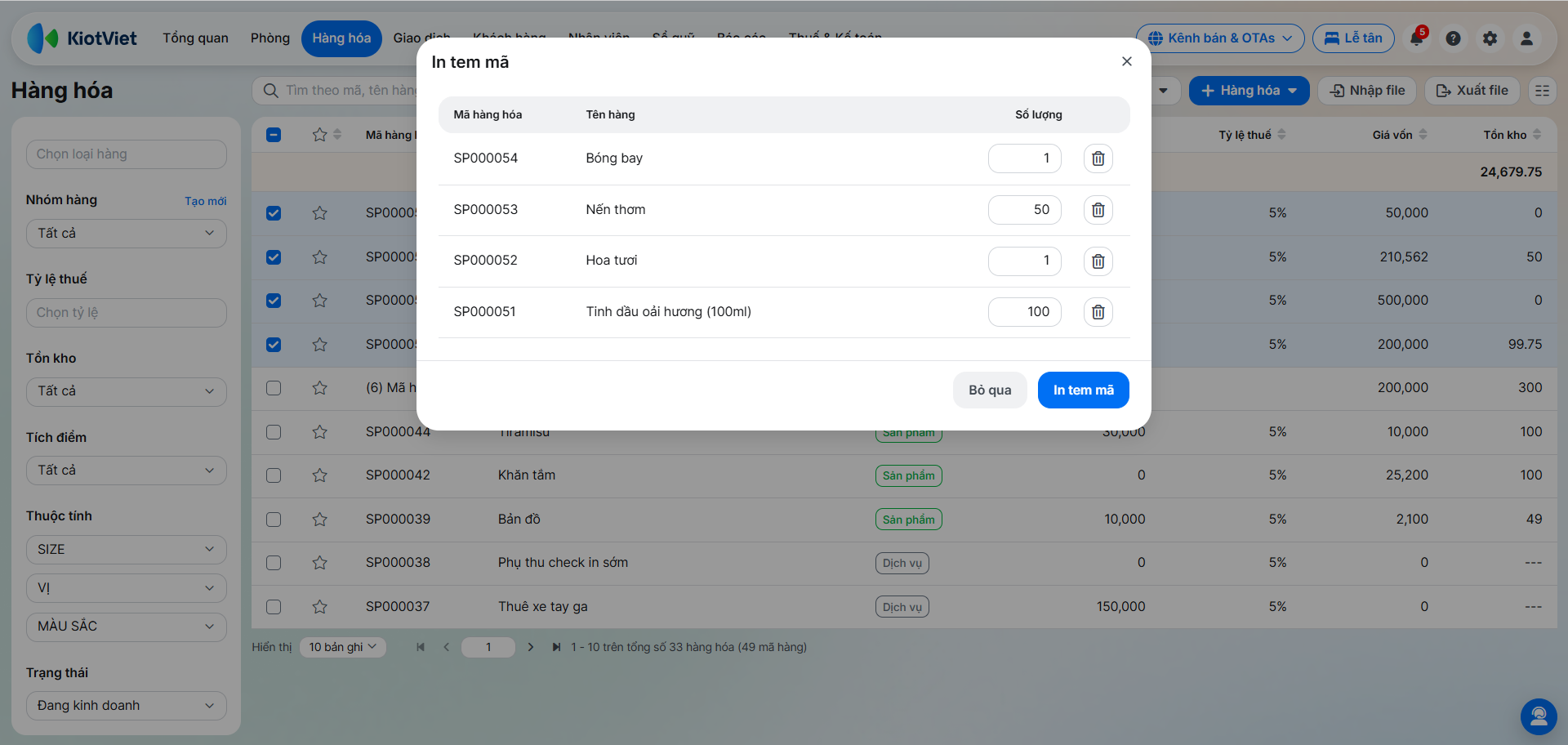Viewport: 1568px width, 745px height.
Task: Check the SP000037 Thuê xe tay ga checkbox
Action: [x=274, y=607]
